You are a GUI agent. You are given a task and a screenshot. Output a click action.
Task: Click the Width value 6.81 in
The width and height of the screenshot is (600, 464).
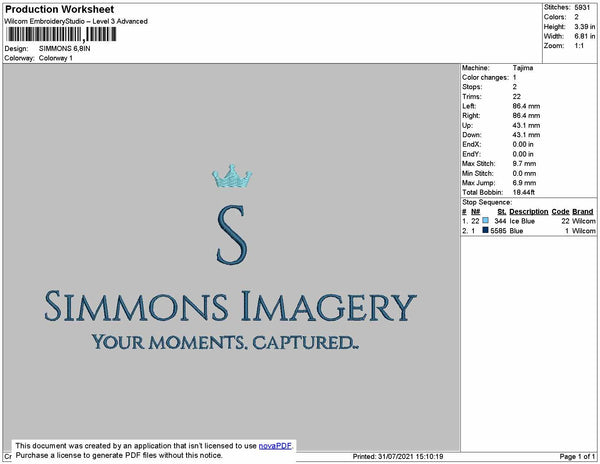(584, 36)
